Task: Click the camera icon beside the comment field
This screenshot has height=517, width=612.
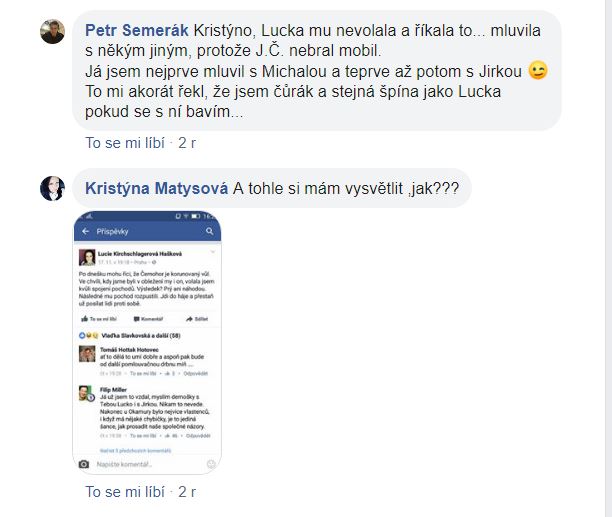Action: click(x=84, y=464)
